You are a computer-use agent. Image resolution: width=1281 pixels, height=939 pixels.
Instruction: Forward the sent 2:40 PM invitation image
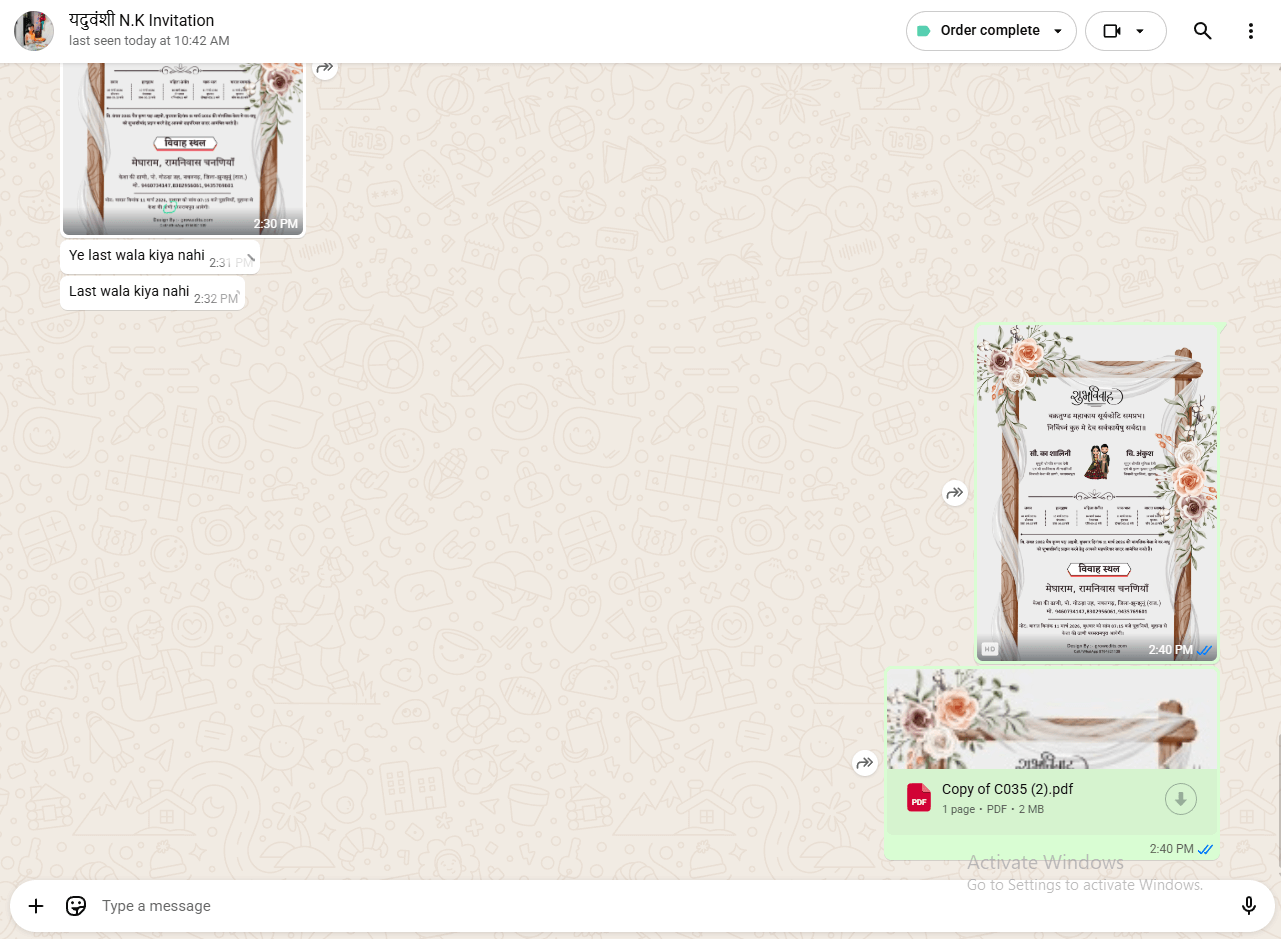click(955, 493)
